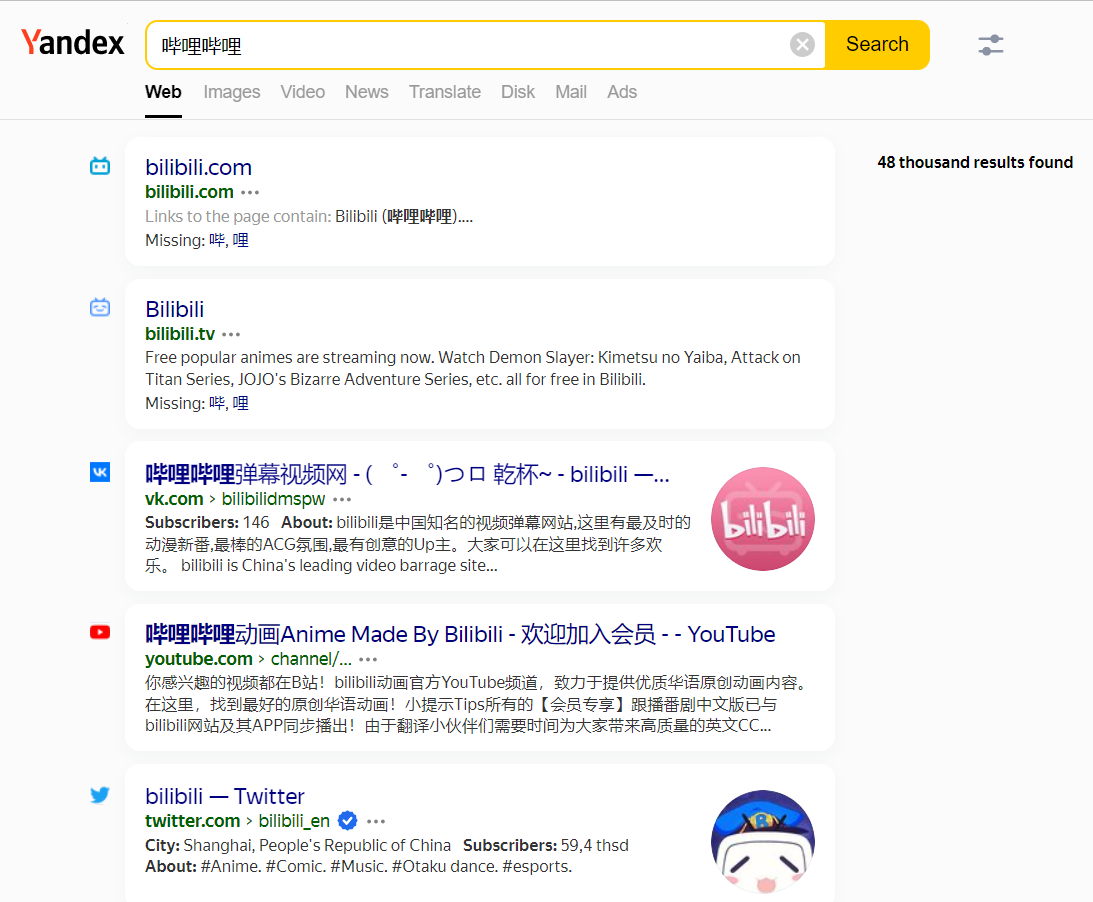Click the Twitter bird favicon
The width and height of the screenshot is (1093, 902).
(x=100, y=795)
